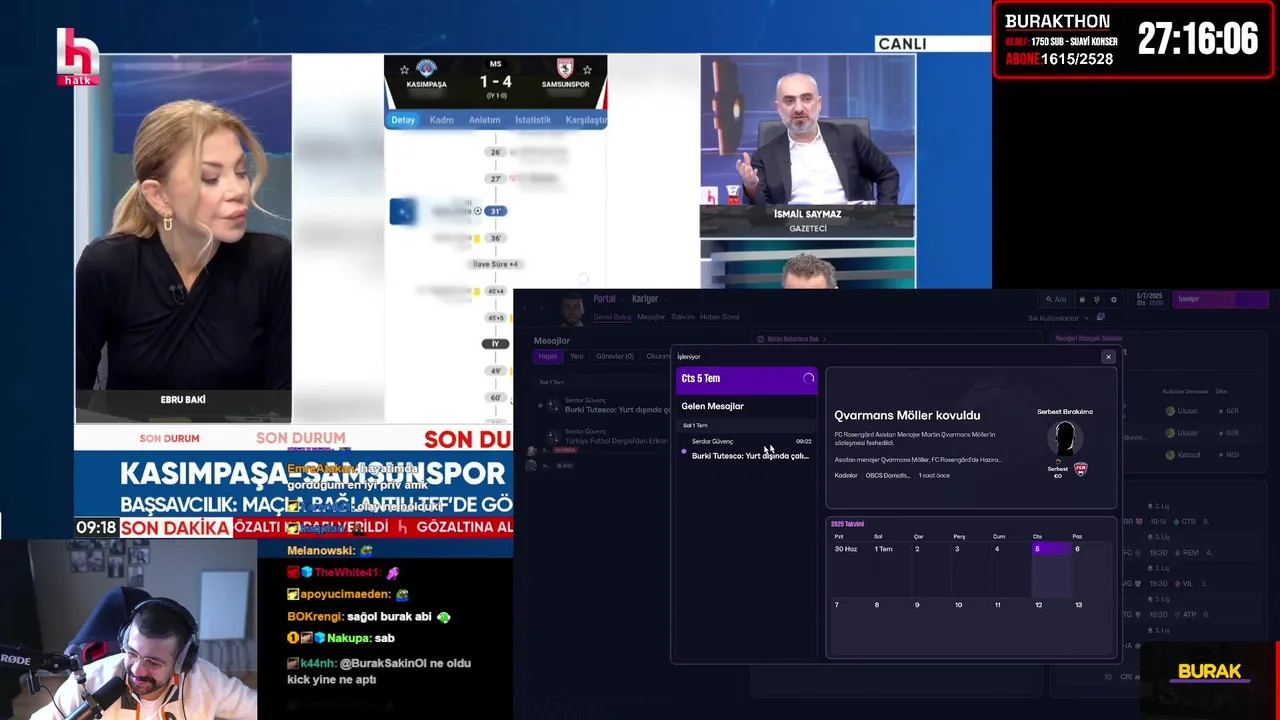The image size is (1280, 720).
Task: Select the İstatistik tab in match overlay
Action: click(532, 120)
